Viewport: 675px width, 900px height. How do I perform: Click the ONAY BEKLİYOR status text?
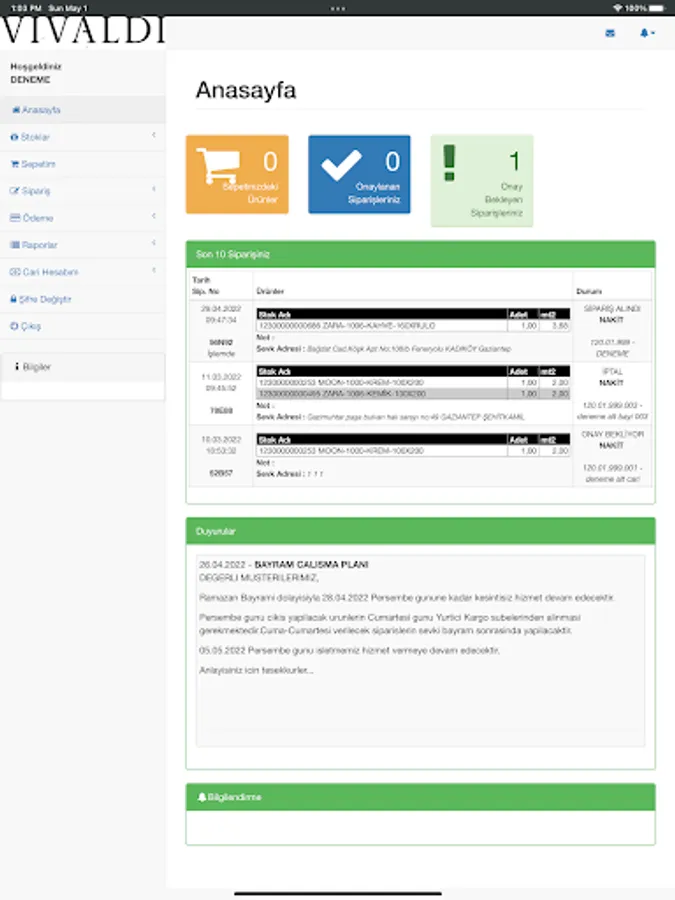pyautogui.click(x=612, y=435)
